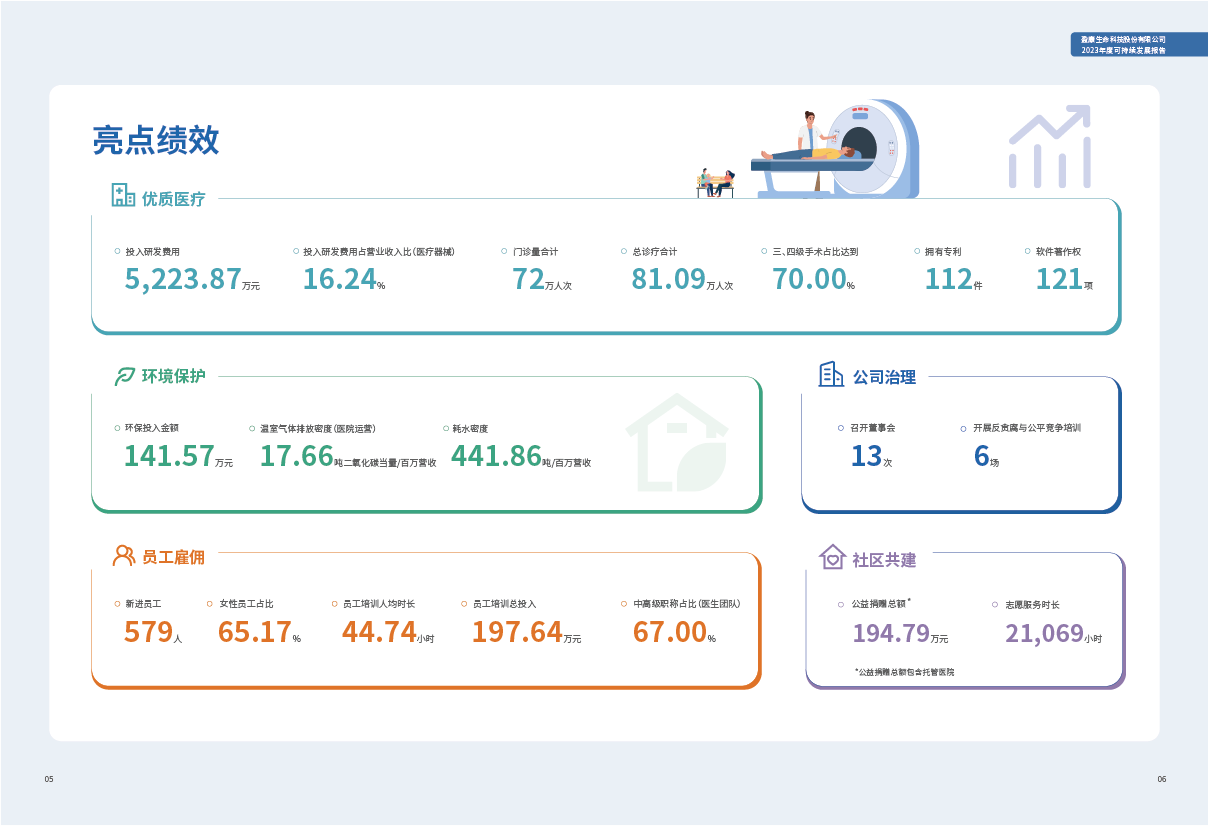Click the hospital icon beside 优质医疗
This screenshot has width=1209, height=826.
click(123, 195)
